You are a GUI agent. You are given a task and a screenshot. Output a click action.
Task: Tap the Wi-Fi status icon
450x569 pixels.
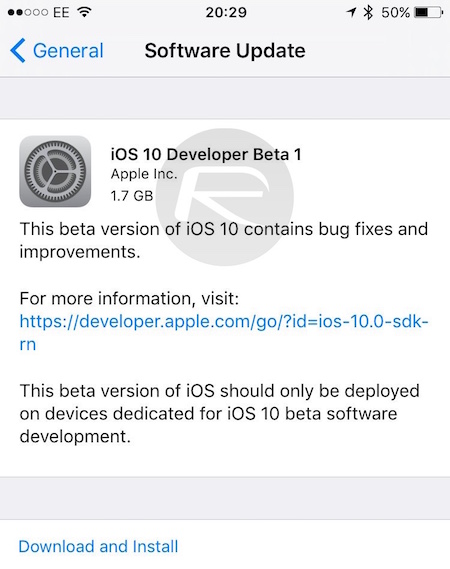point(84,12)
